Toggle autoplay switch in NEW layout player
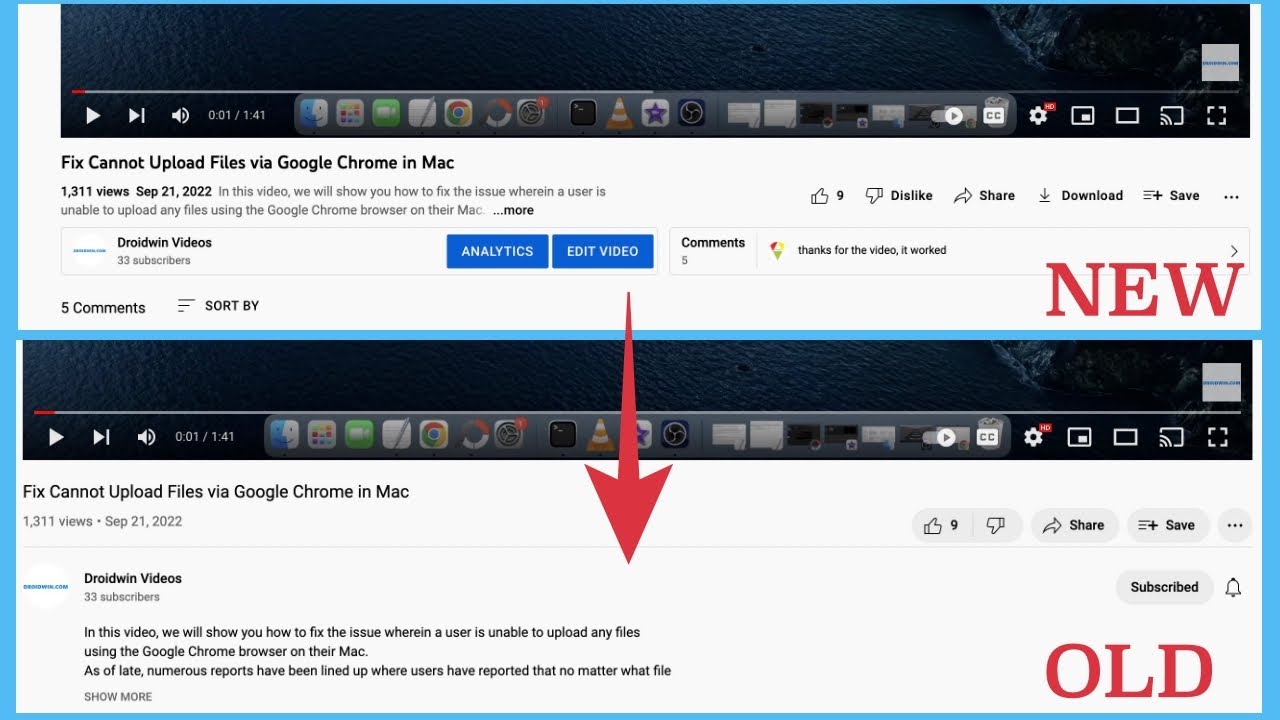This screenshot has width=1280, height=720. 948,116
